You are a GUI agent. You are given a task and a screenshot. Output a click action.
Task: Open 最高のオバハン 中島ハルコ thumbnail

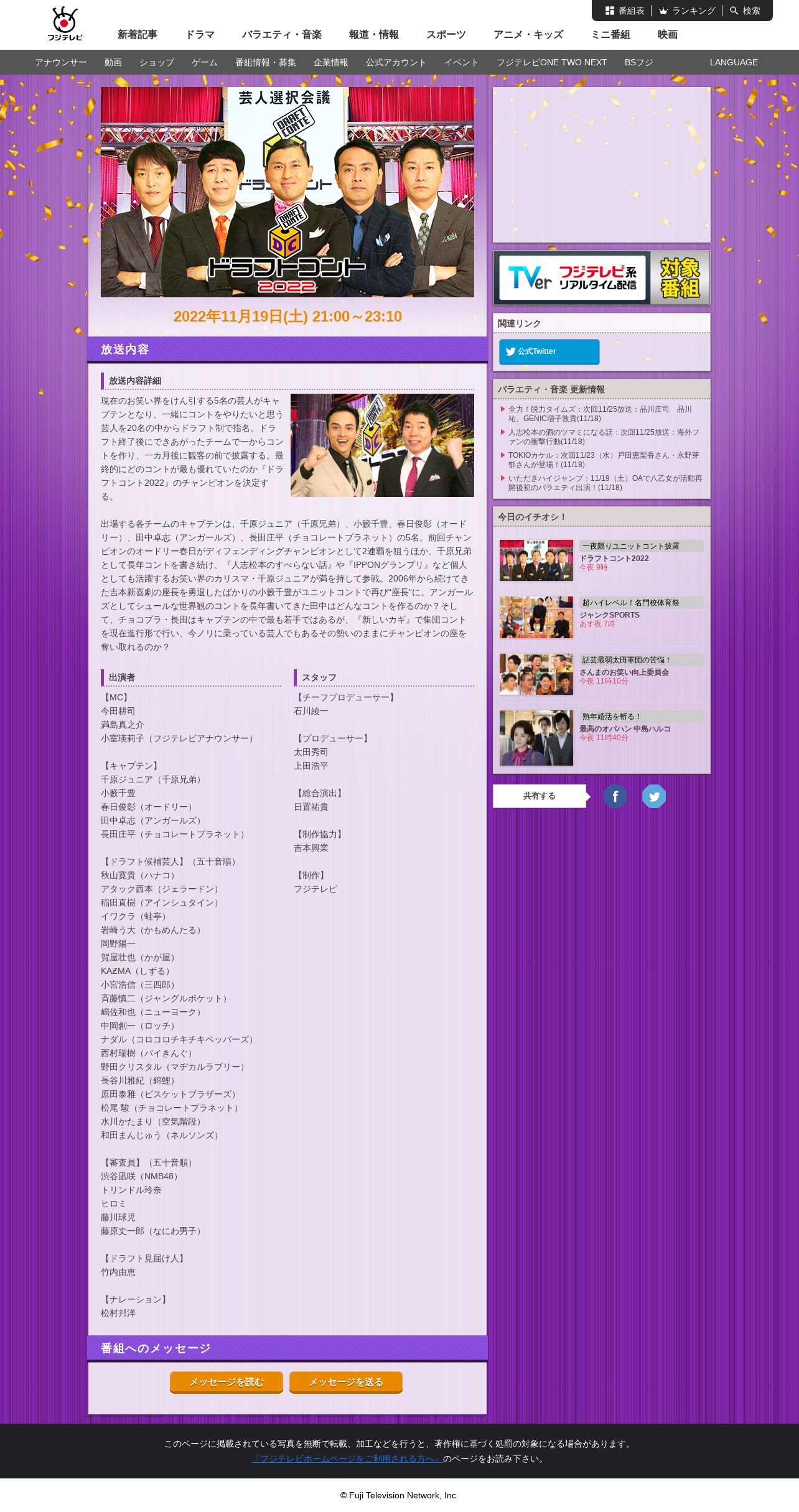[536, 738]
